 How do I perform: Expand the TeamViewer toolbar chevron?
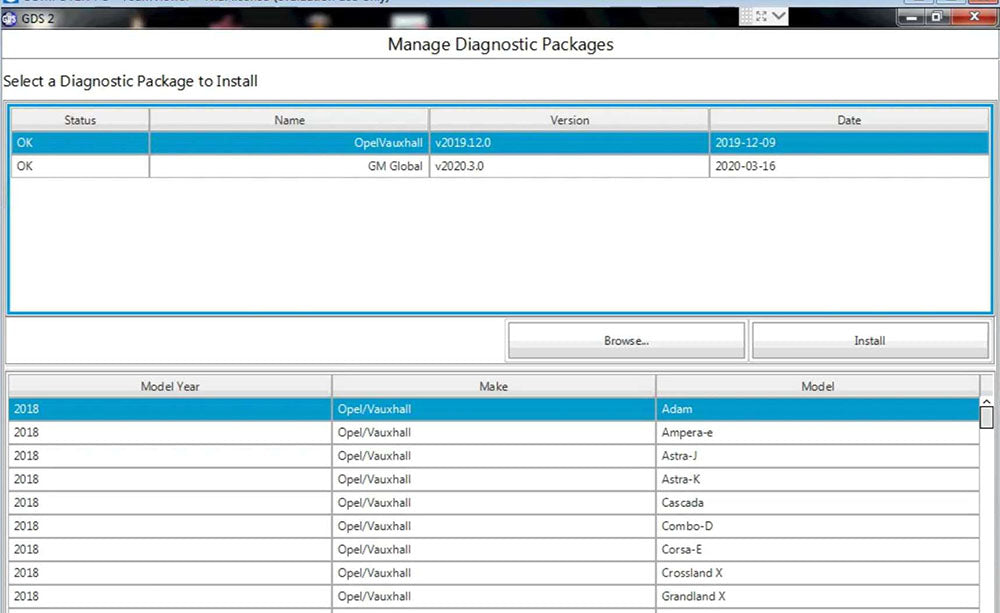[x=779, y=16]
